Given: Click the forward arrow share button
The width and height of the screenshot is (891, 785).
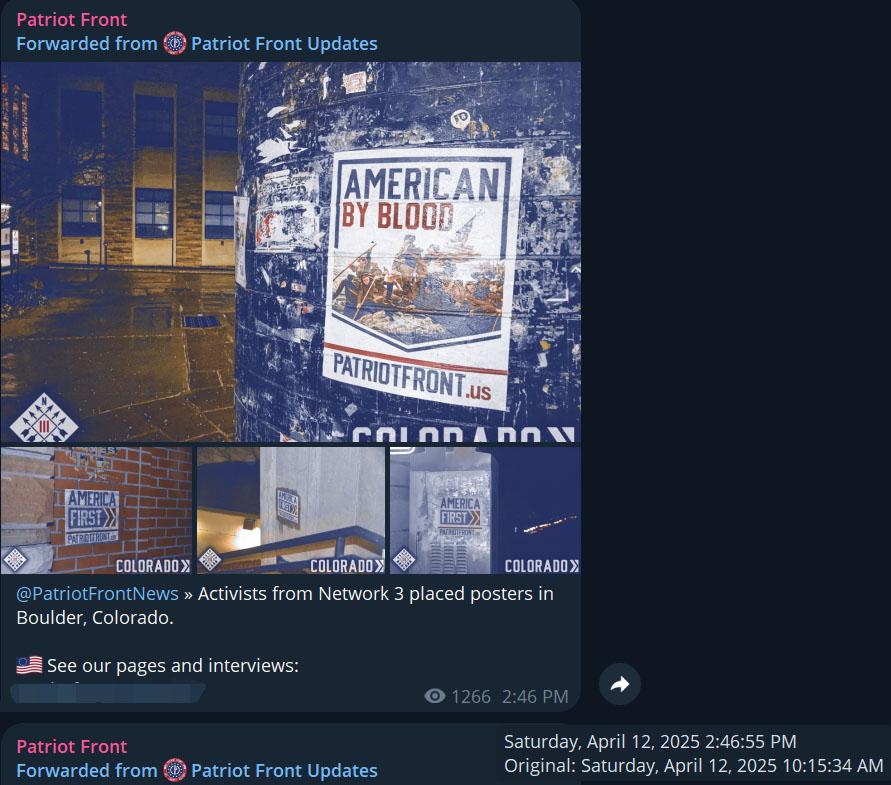Looking at the screenshot, I should tap(619, 684).
